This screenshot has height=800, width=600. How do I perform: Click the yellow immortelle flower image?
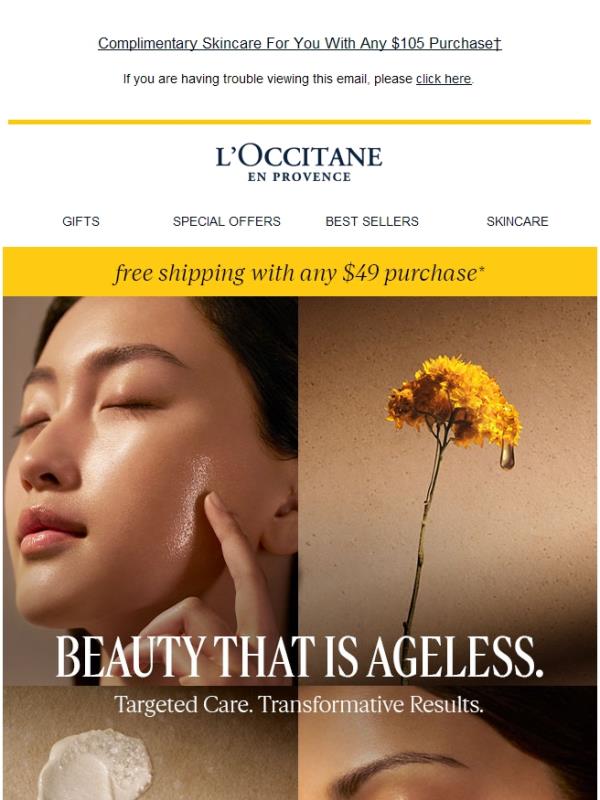(x=453, y=403)
